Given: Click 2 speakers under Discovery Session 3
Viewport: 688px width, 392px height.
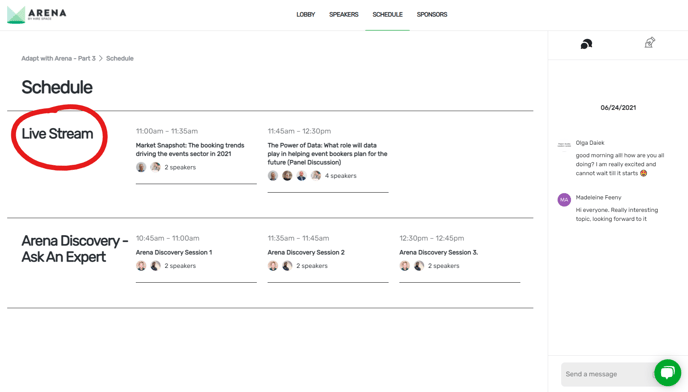Looking at the screenshot, I should [x=444, y=266].
